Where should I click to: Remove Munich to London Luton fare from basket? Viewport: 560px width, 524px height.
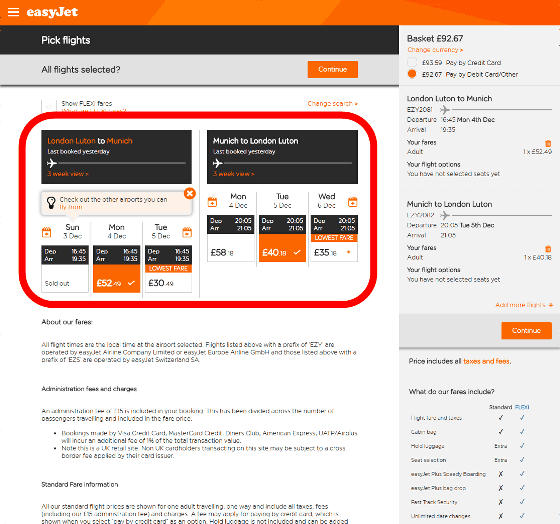[x=548, y=249]
